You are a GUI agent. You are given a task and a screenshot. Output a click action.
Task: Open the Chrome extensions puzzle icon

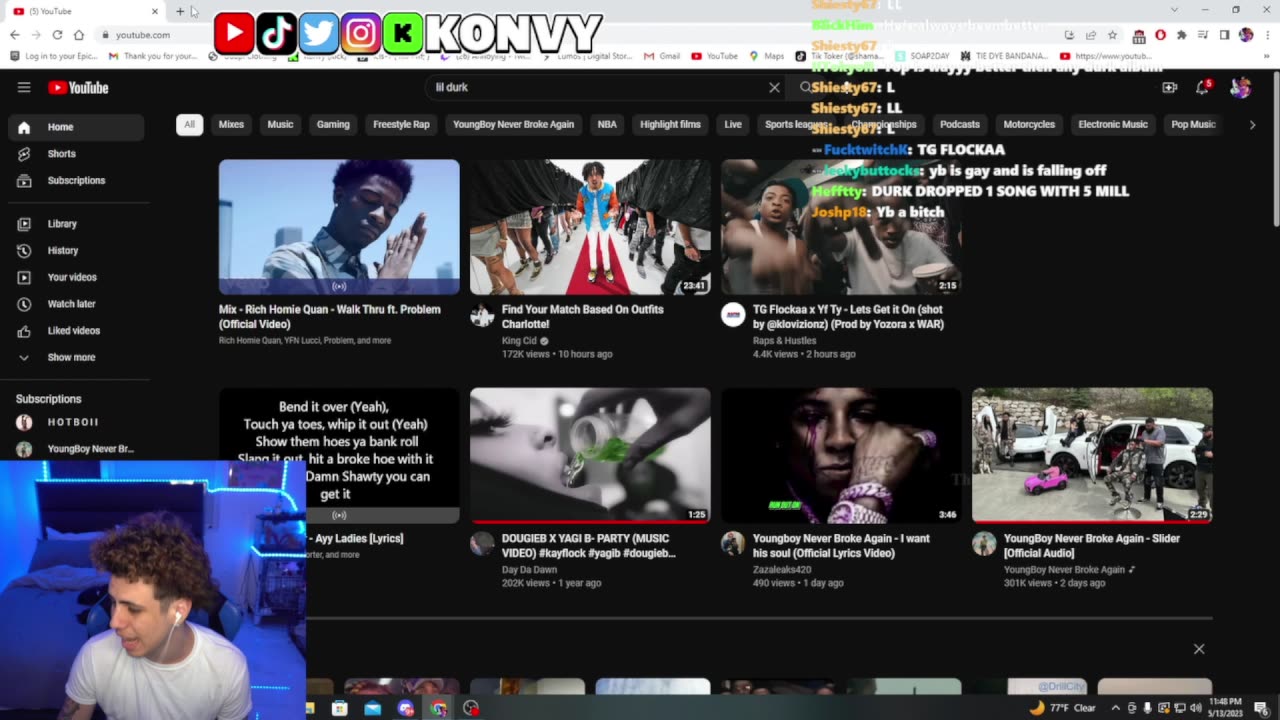1181,35
